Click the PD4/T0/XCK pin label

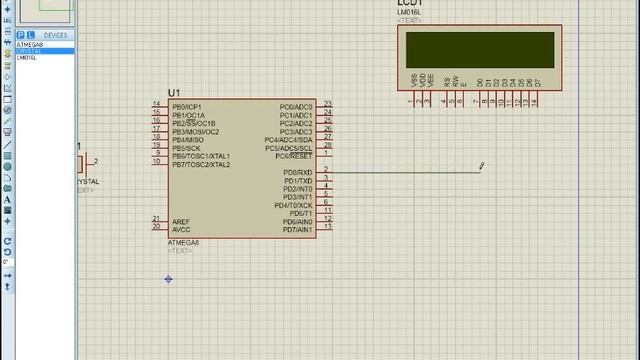point(293,205)
